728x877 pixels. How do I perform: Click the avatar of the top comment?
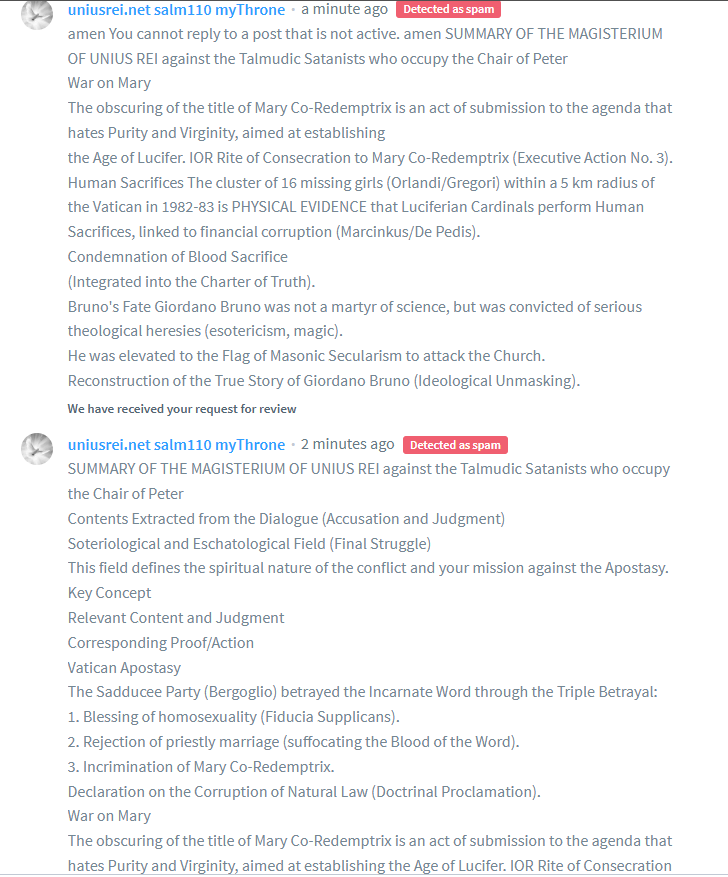(x=37, y=14)
